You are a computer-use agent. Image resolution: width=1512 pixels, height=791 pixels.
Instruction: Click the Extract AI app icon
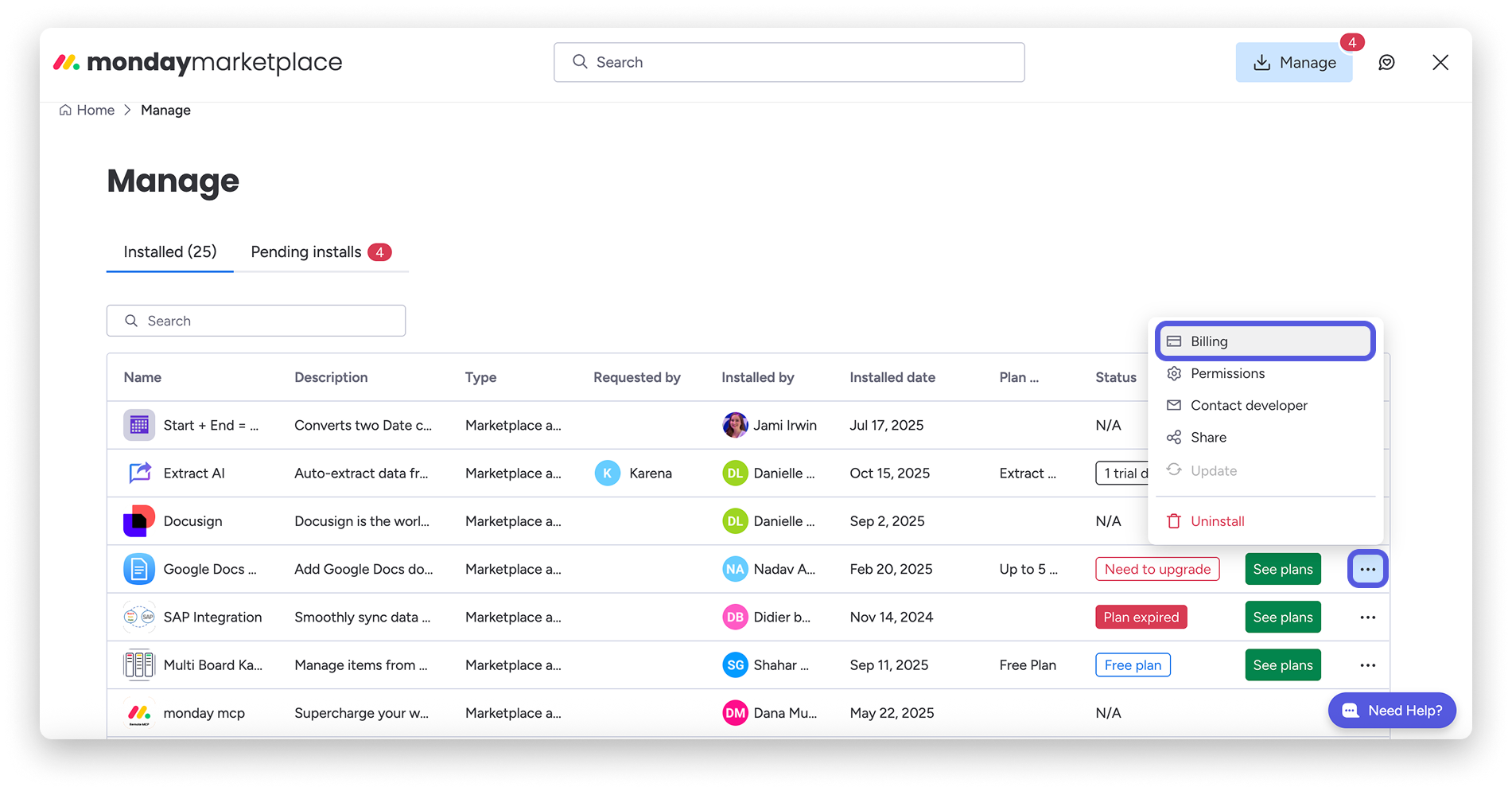tap(139, 473)
